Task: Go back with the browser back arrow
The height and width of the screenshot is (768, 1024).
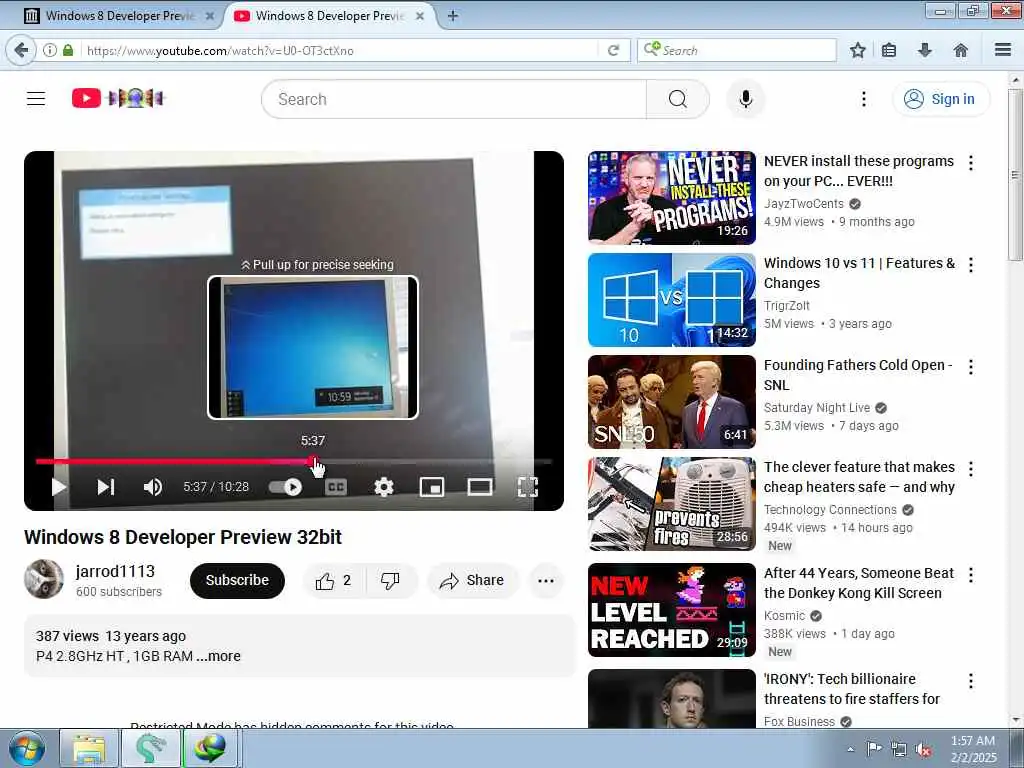Action: 21,50
